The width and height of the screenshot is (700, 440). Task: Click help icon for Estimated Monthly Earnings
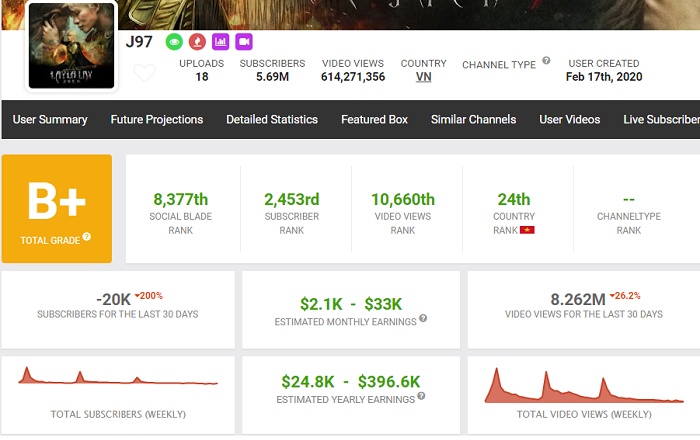423,319
